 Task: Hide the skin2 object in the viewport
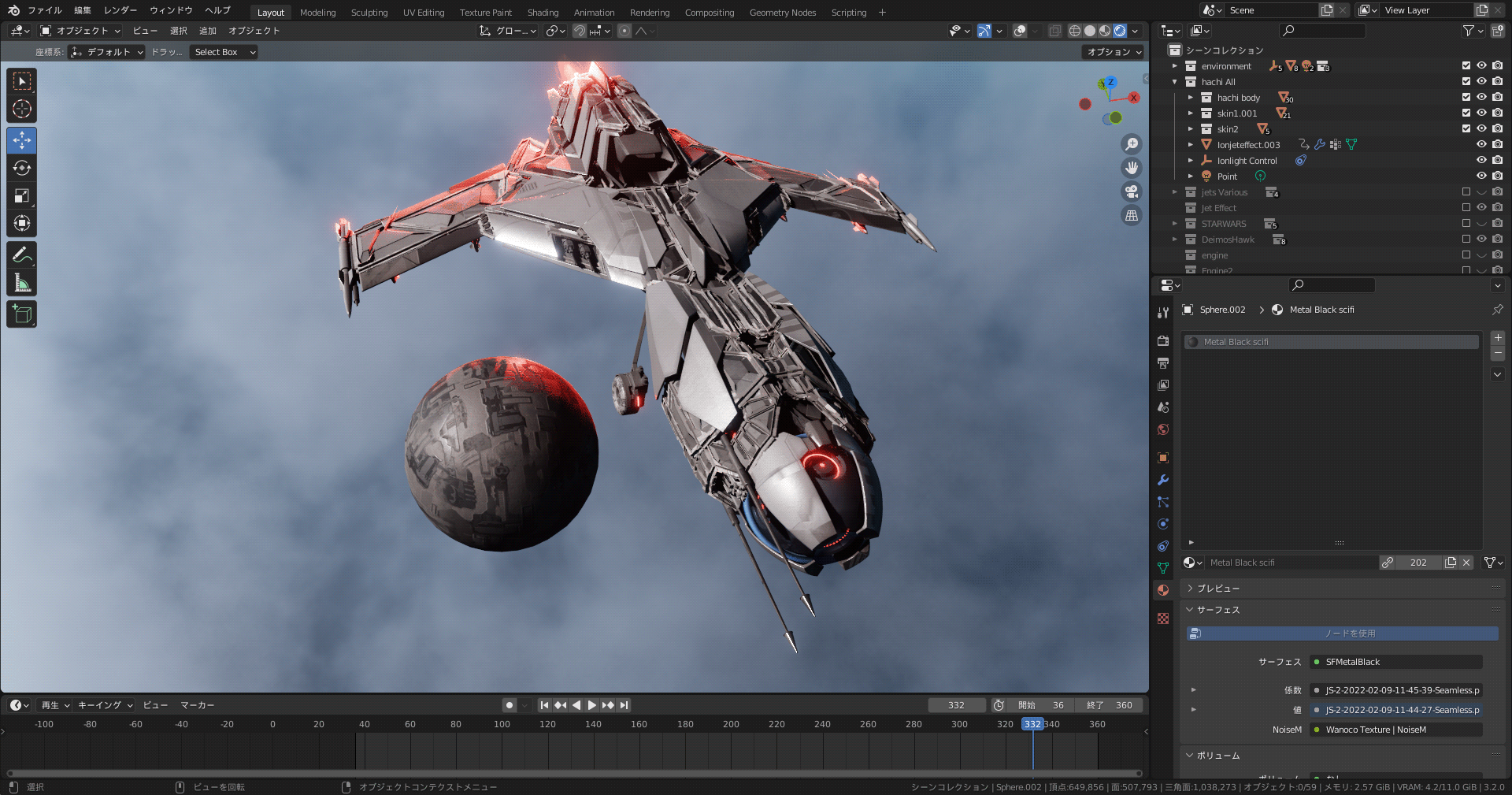pyautogui.click(x=1481, y=128)
